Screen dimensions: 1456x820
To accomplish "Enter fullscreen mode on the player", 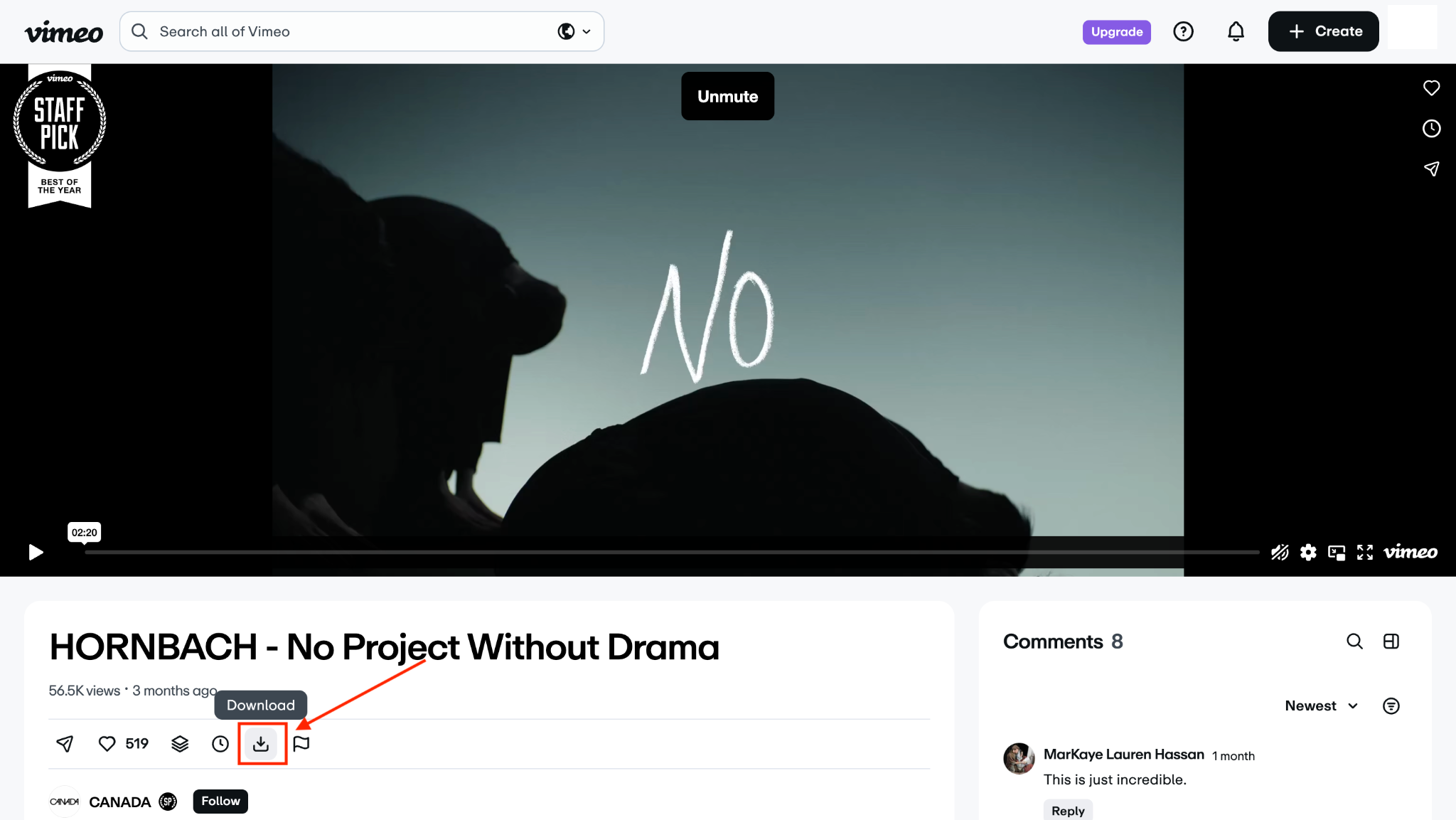I will click(x=1364, y=553).
